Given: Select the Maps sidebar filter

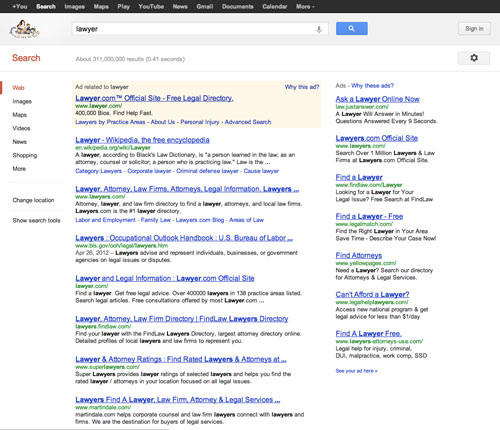Looking at the screenshot, I should pos(19,115).
